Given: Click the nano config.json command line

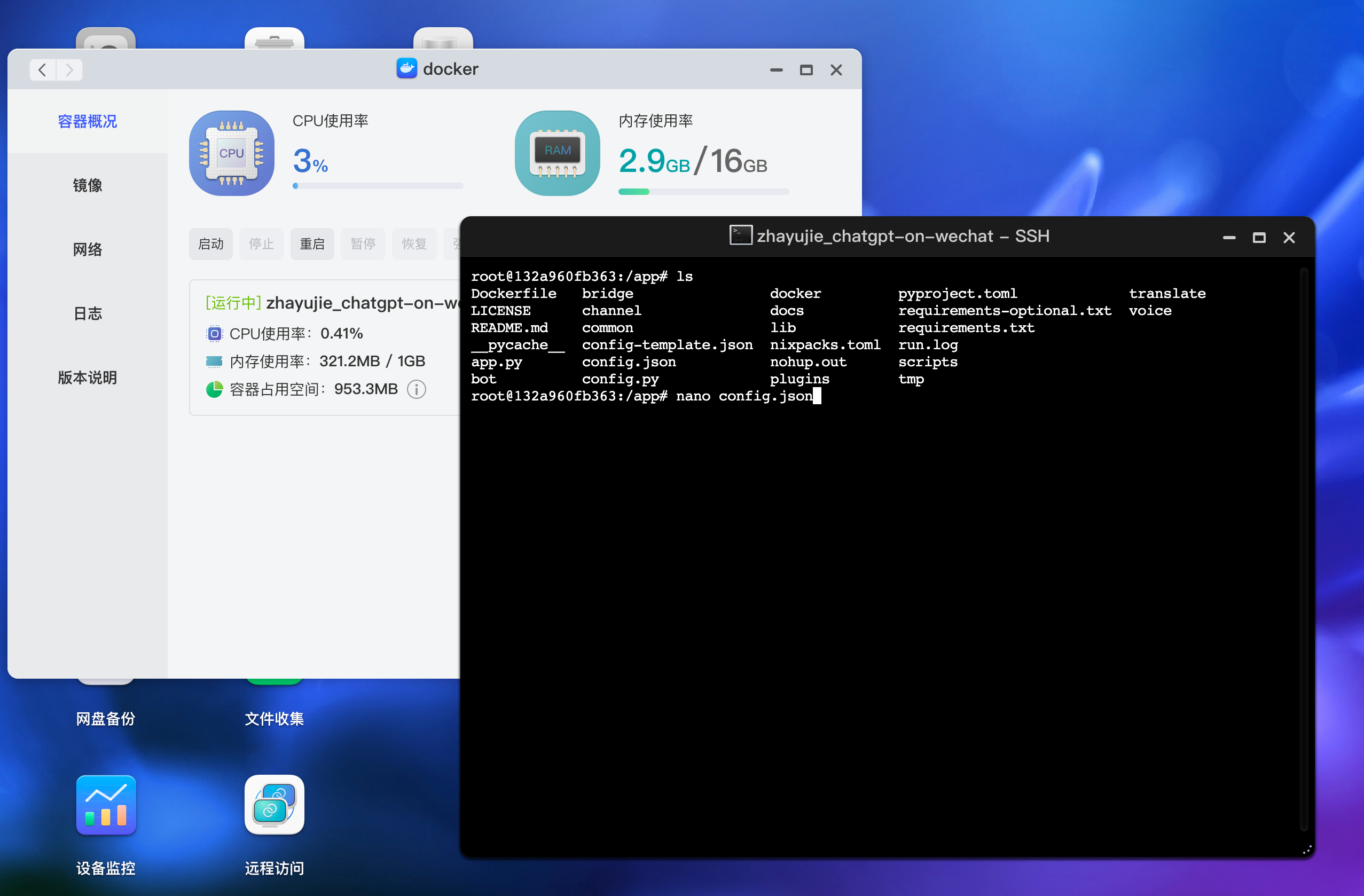Looking at the screenshot, I should 744,396.
